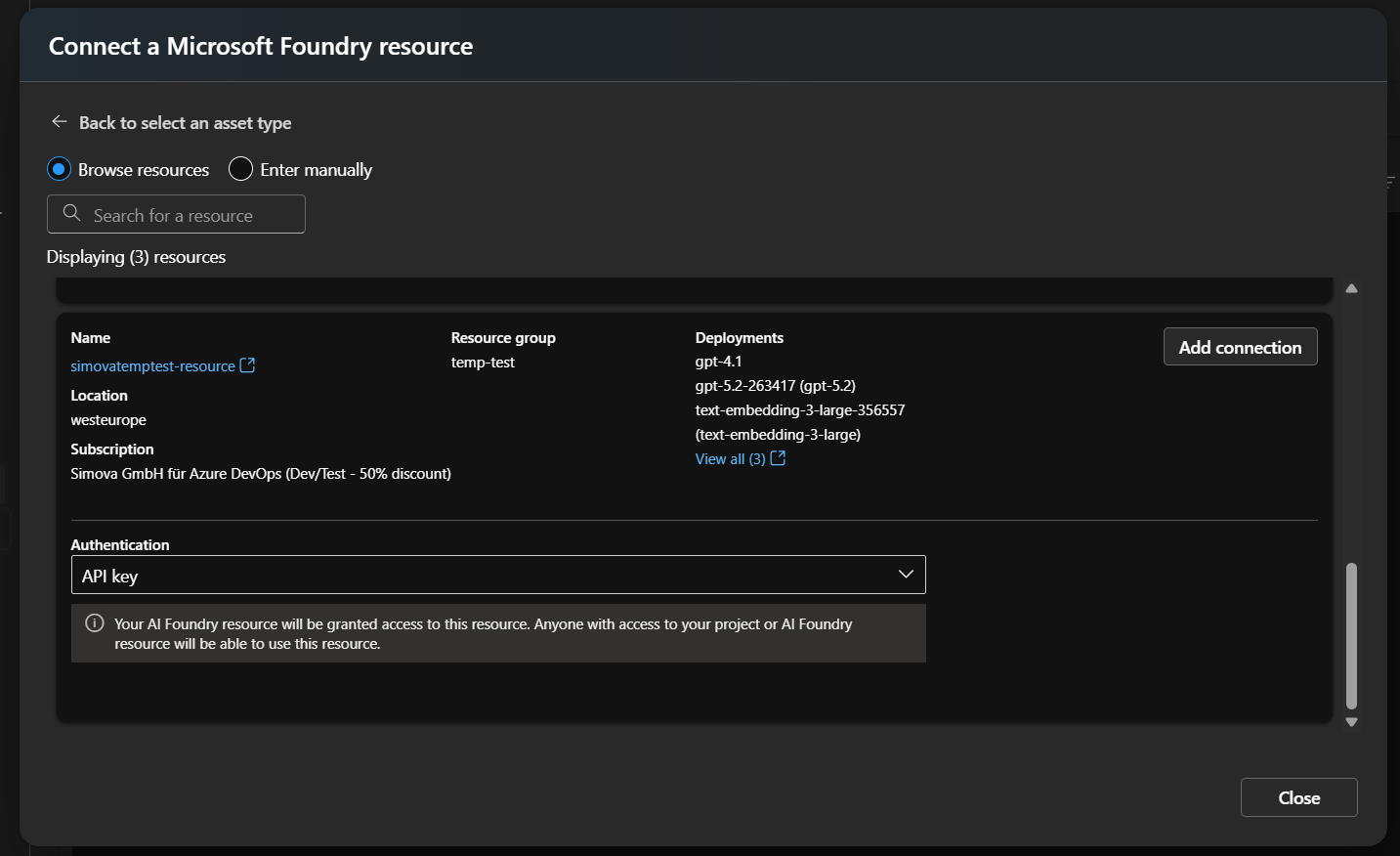This screenshot has height=856, width=1400.
Task: Click the back arrow icon
Action: (60, 122)
